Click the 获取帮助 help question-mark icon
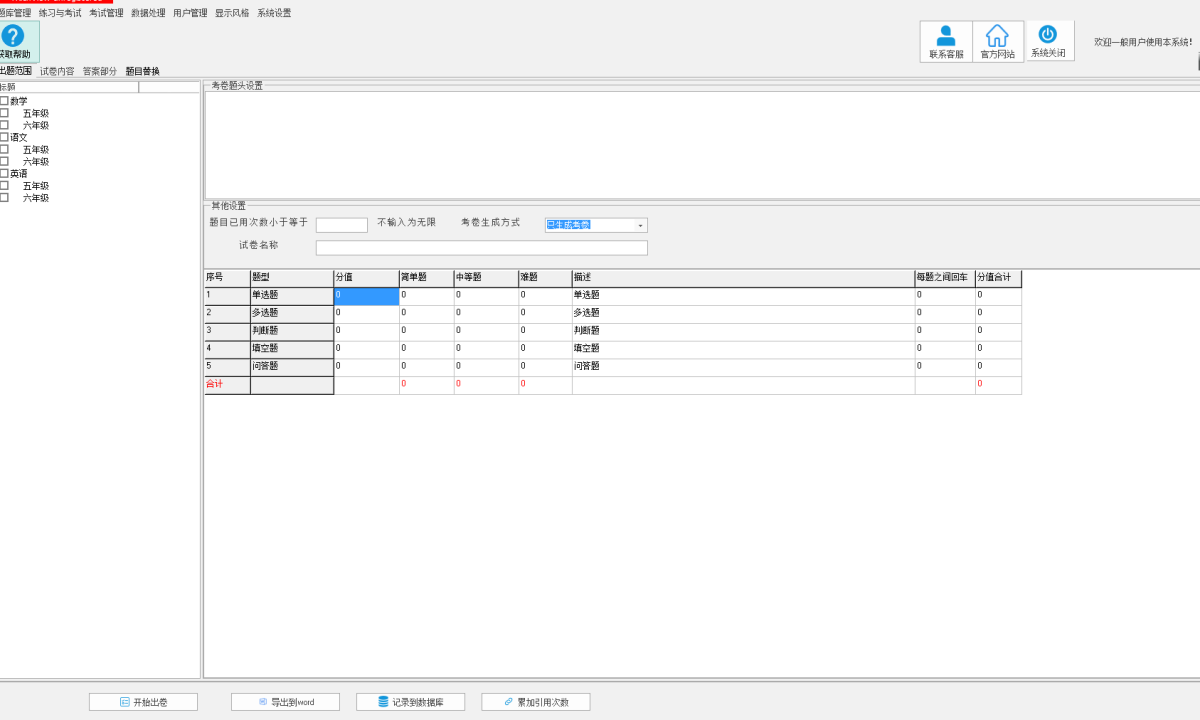 12,37
